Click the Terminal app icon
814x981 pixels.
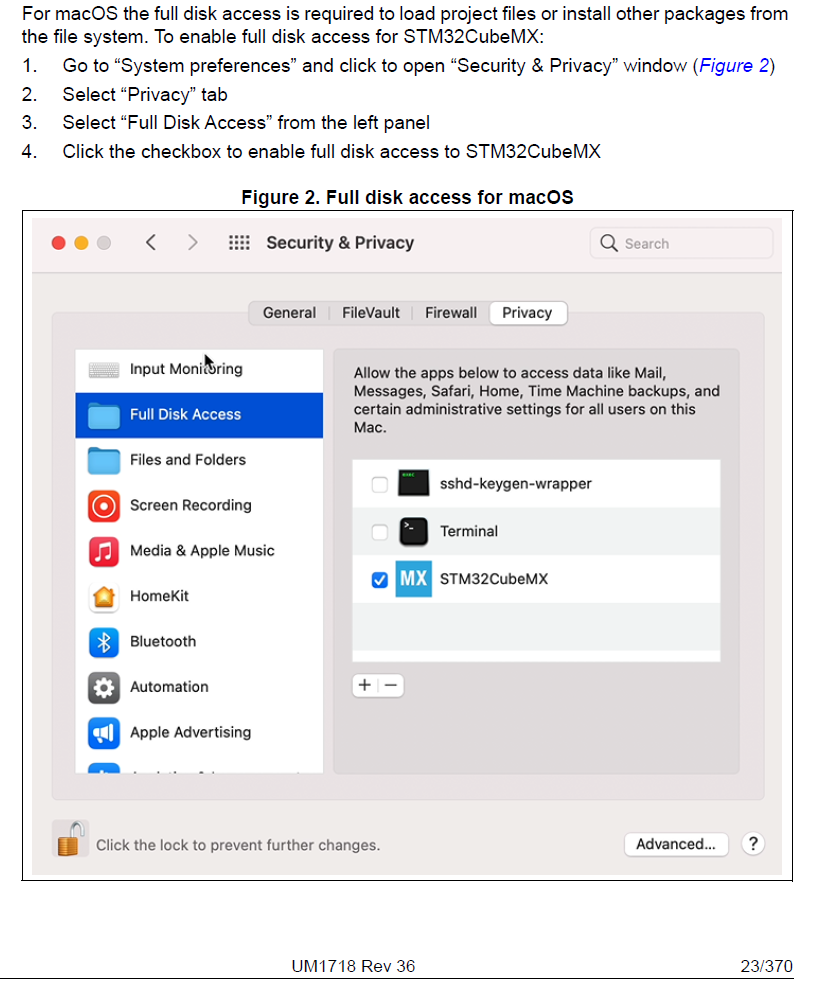coord(414,532)
